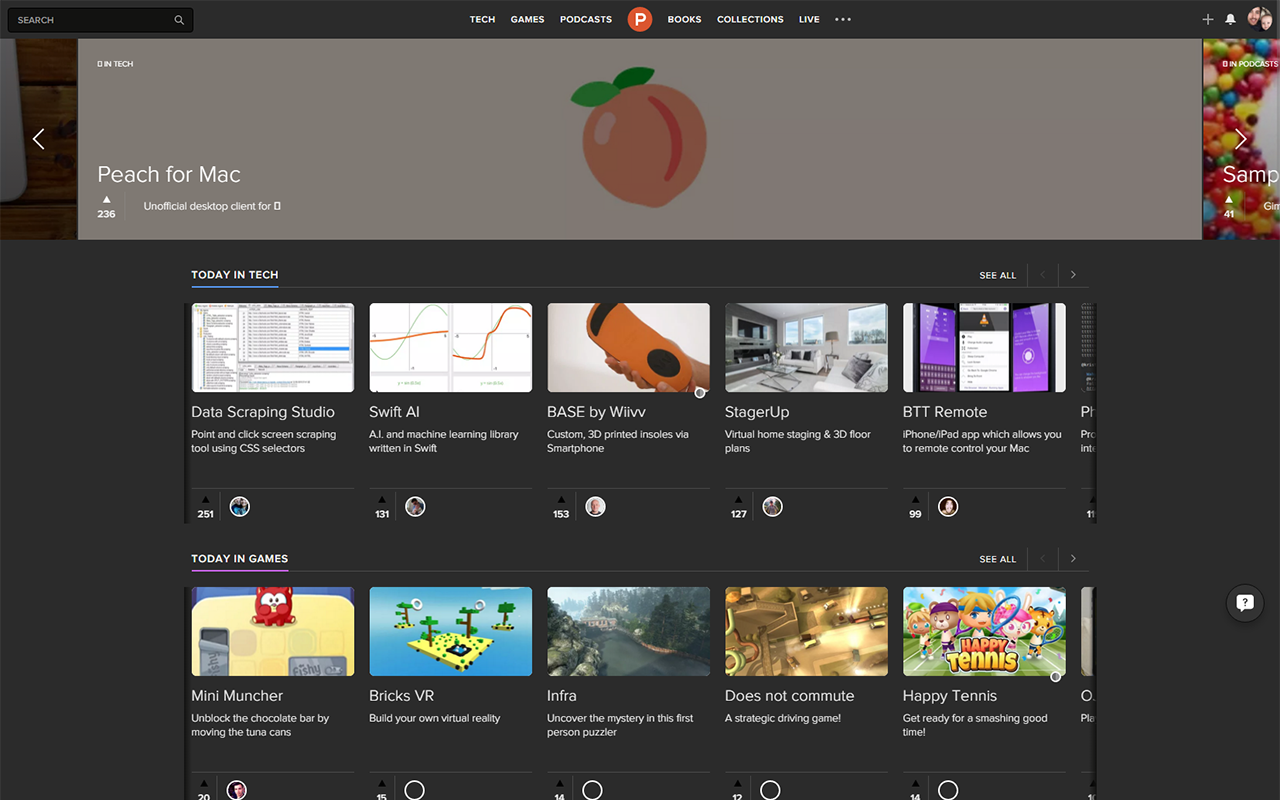
Task: Upvote StagerUp
Action: 739,507
